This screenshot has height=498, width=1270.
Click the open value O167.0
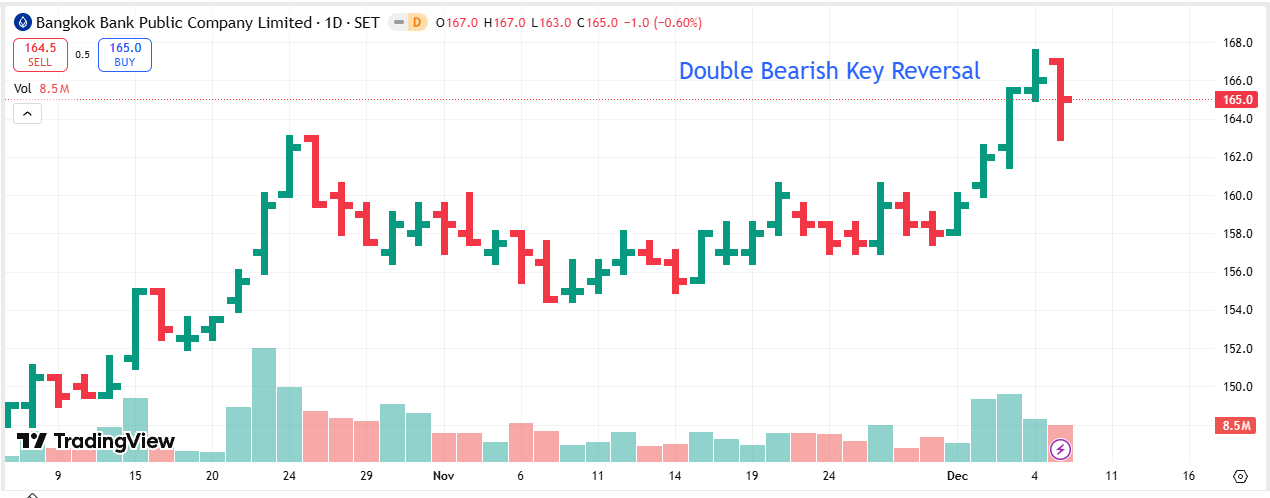coord(456,22)
